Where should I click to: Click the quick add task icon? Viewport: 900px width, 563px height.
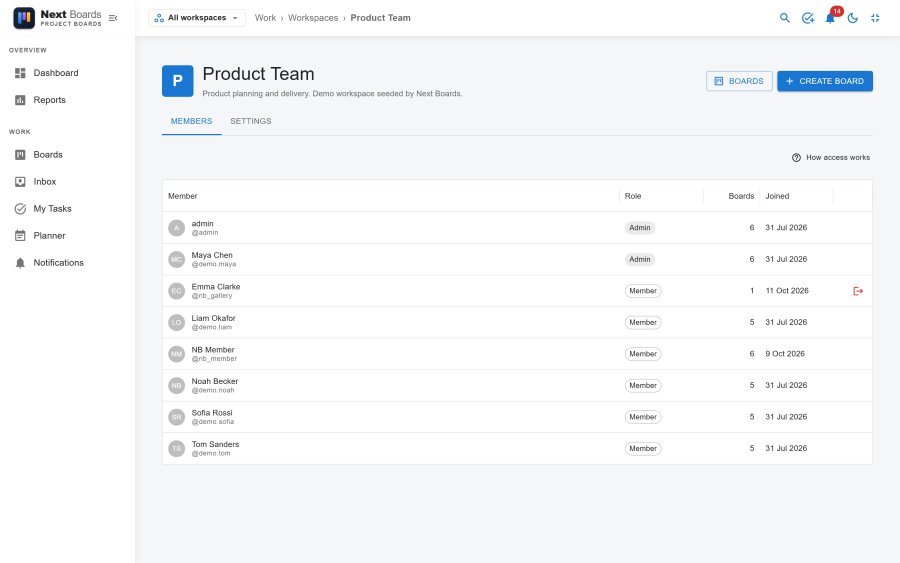coord(808,18)
